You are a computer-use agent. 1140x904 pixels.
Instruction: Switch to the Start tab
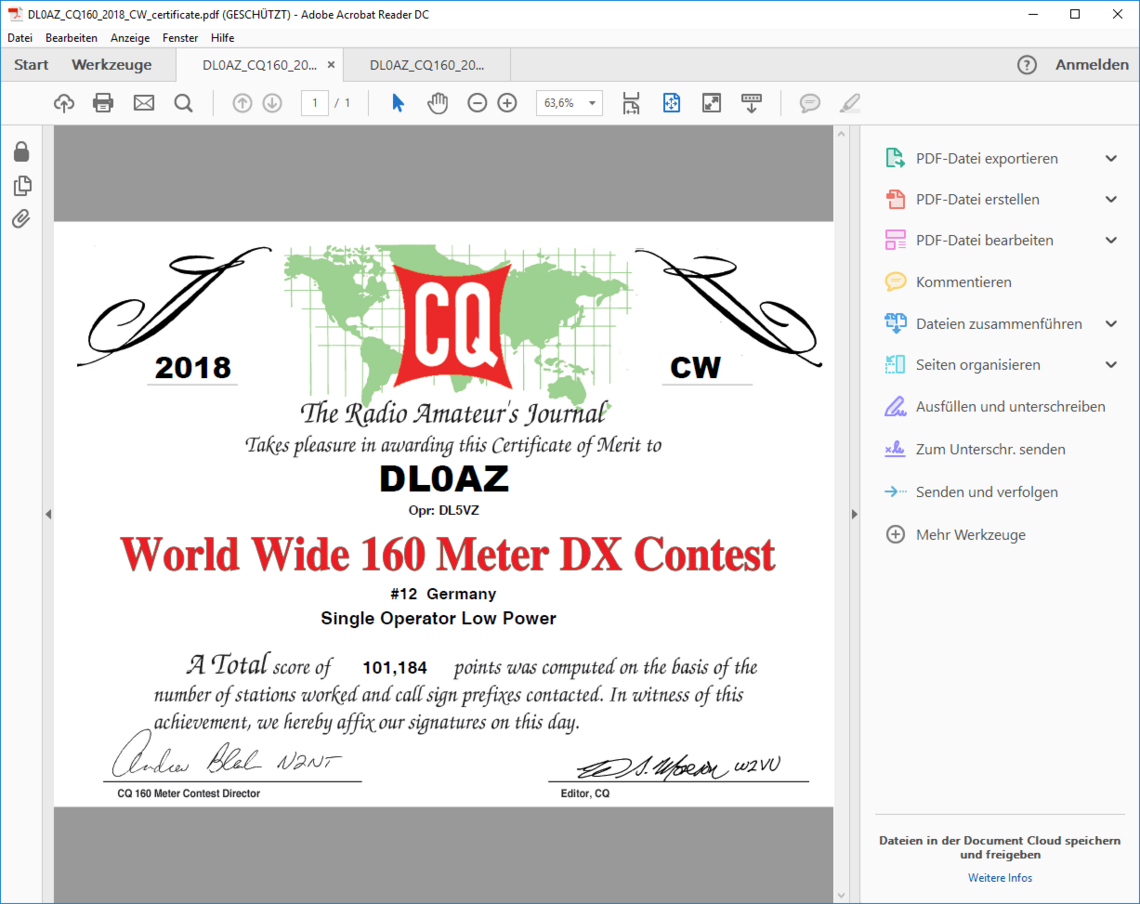(x=31, y=65)
